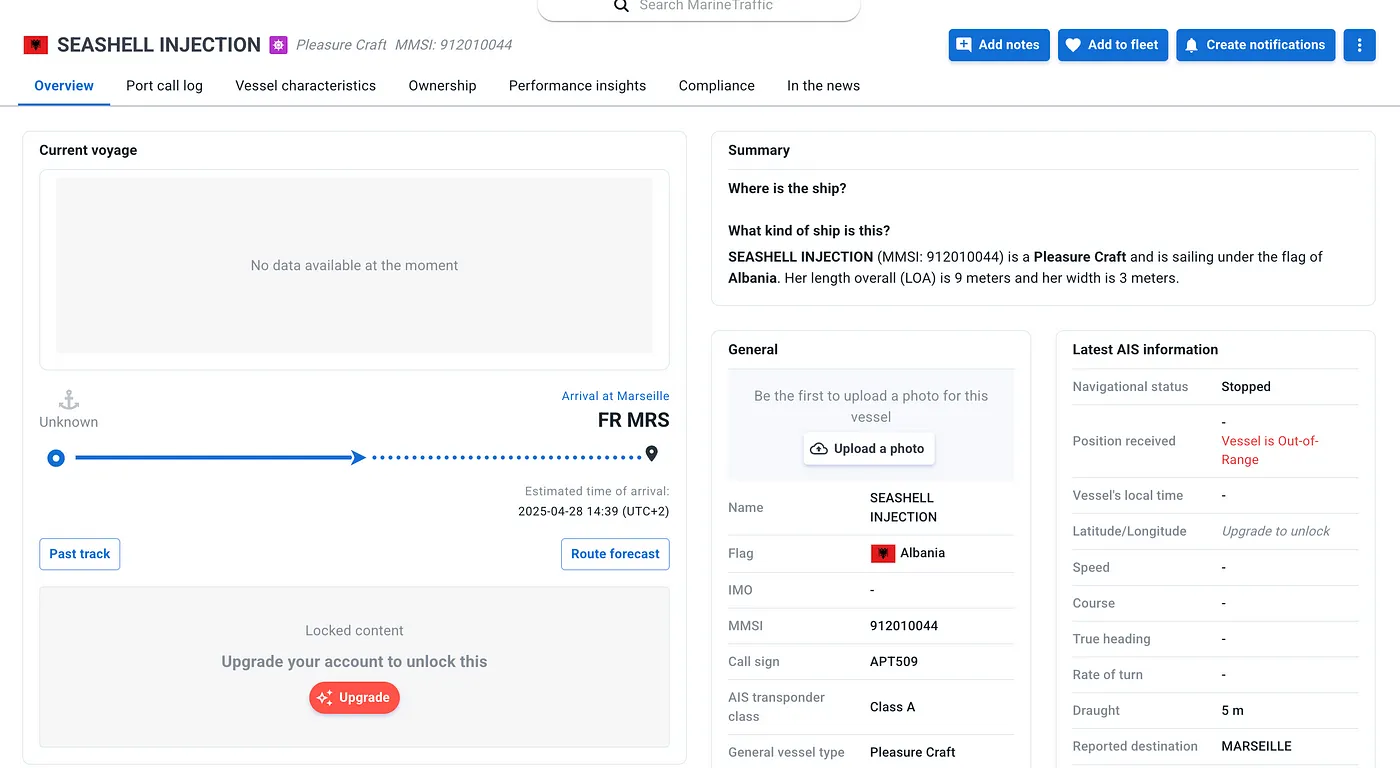Click the Upgrade to unlock text
Image resolution: width=1400 pixels, height=768 pixels.
(x=1275, y=531)
